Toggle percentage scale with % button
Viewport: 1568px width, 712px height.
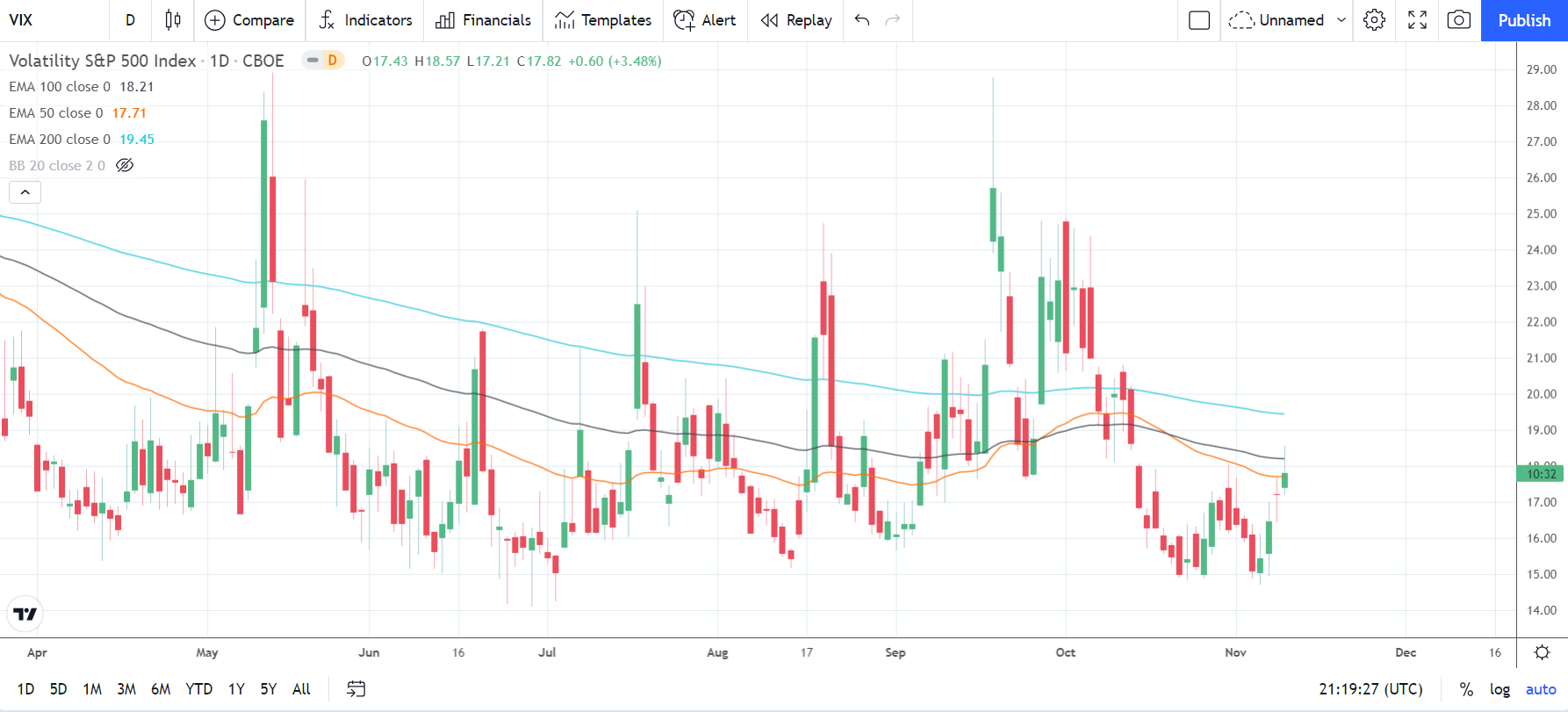pyautogui.click(x=1466, y=689)
